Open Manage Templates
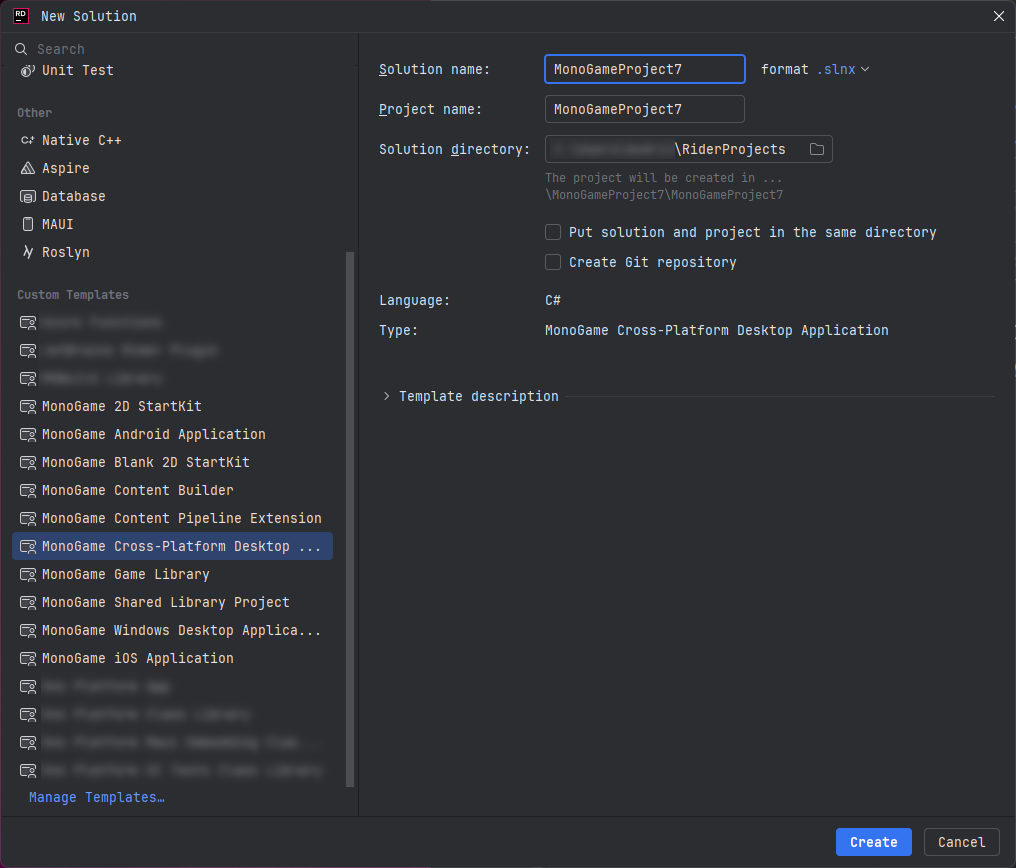The width and height of the screenshot is (1016, 868). pyautogui.click(x=95, y=797)
